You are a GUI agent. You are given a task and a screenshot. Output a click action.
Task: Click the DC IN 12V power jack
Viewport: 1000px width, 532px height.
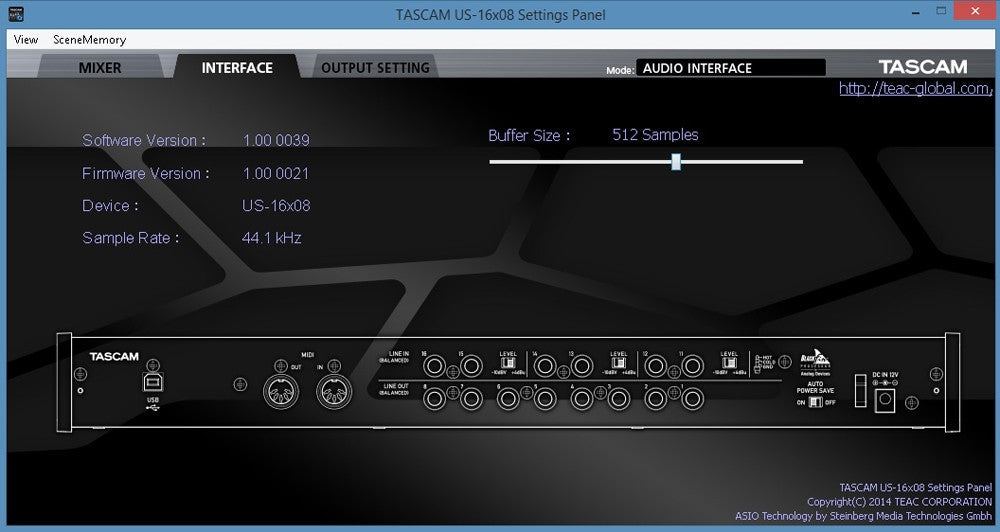885,400
